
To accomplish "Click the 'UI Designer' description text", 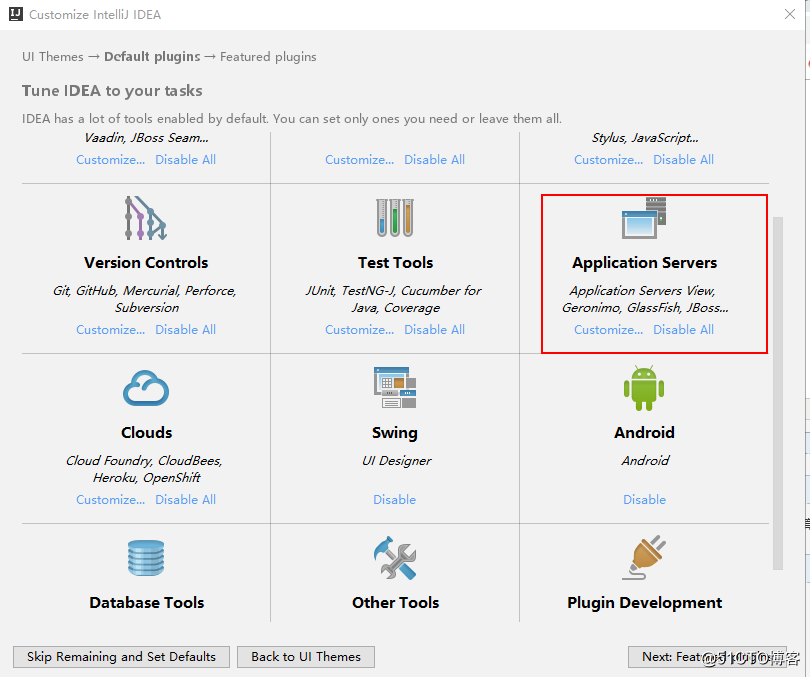I will pyautogui.click(x=396, y=461).
